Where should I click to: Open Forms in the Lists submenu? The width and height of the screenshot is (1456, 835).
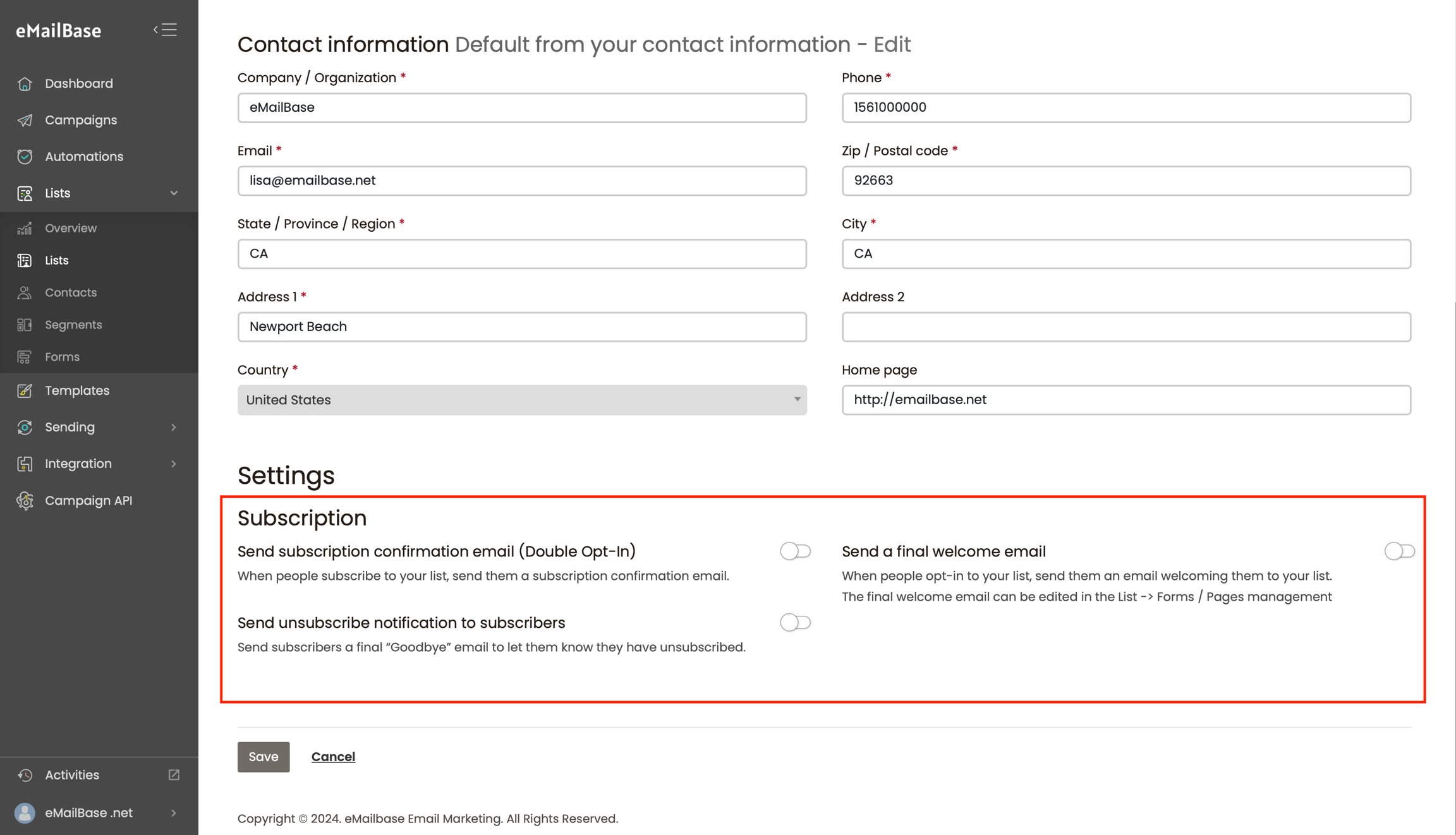tap(62, 357)
